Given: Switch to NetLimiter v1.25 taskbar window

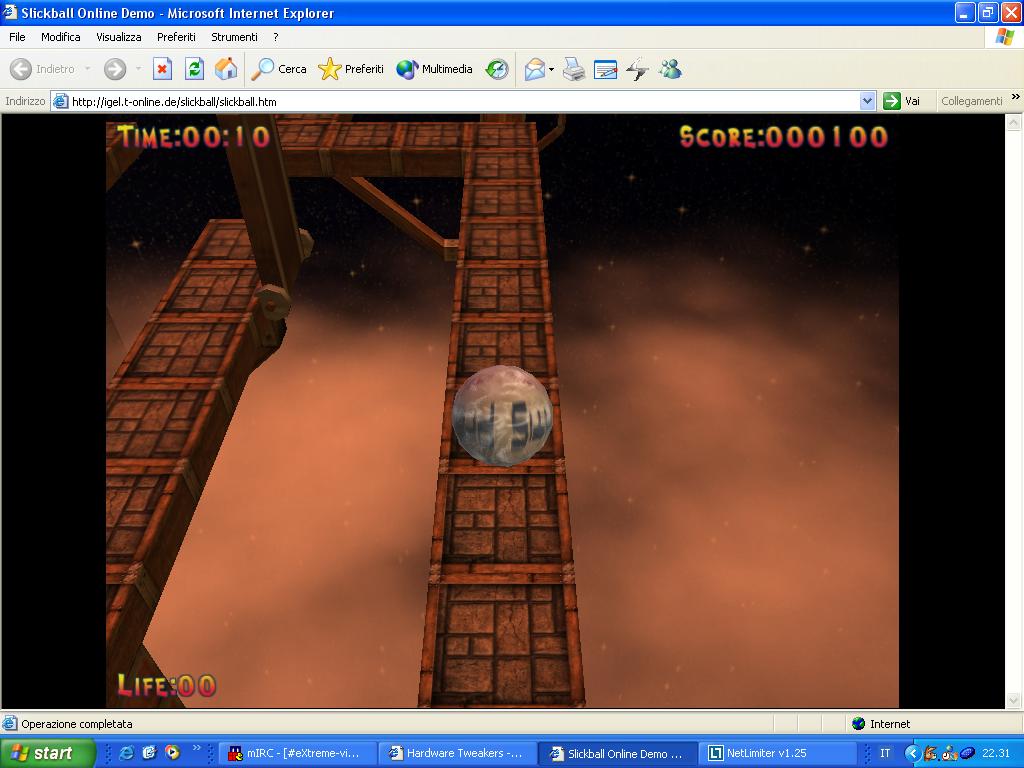Looking at the screenshot, I should [778, 754].
